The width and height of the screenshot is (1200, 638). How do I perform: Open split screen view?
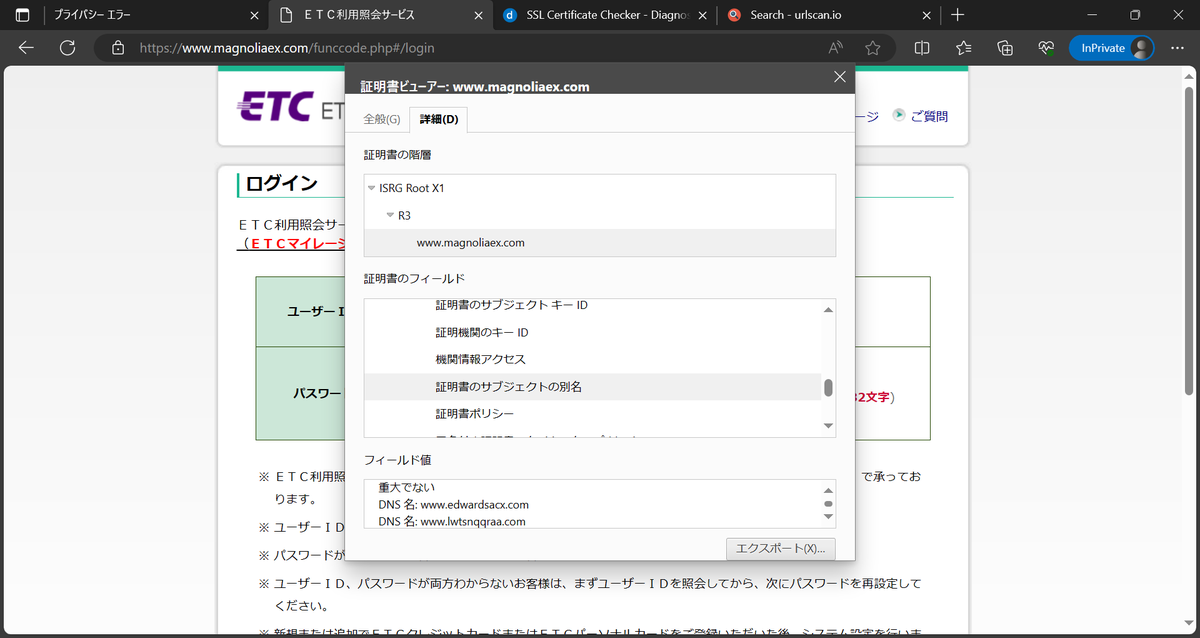coord(922,47)
